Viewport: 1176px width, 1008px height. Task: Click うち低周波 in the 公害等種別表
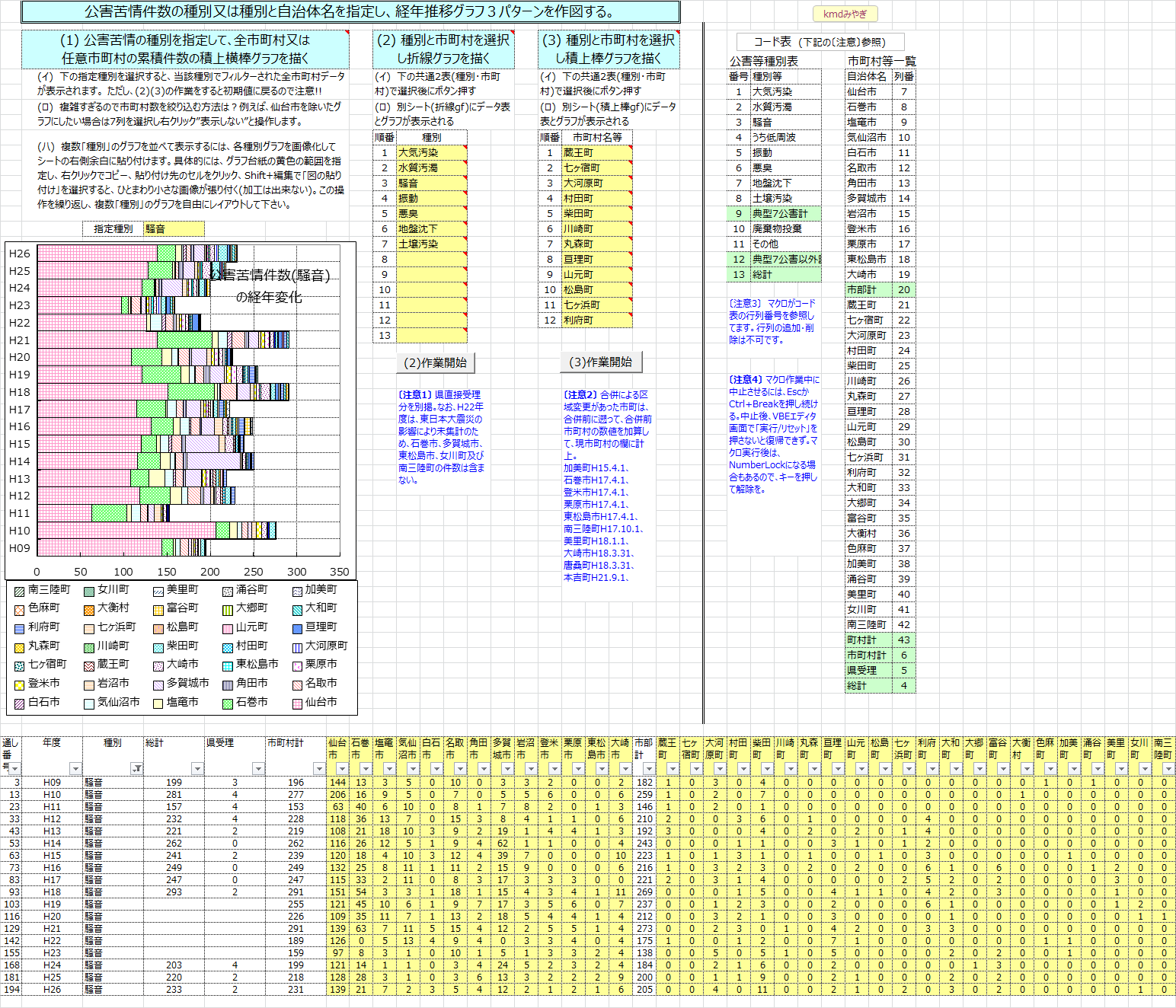pos(786,137)
